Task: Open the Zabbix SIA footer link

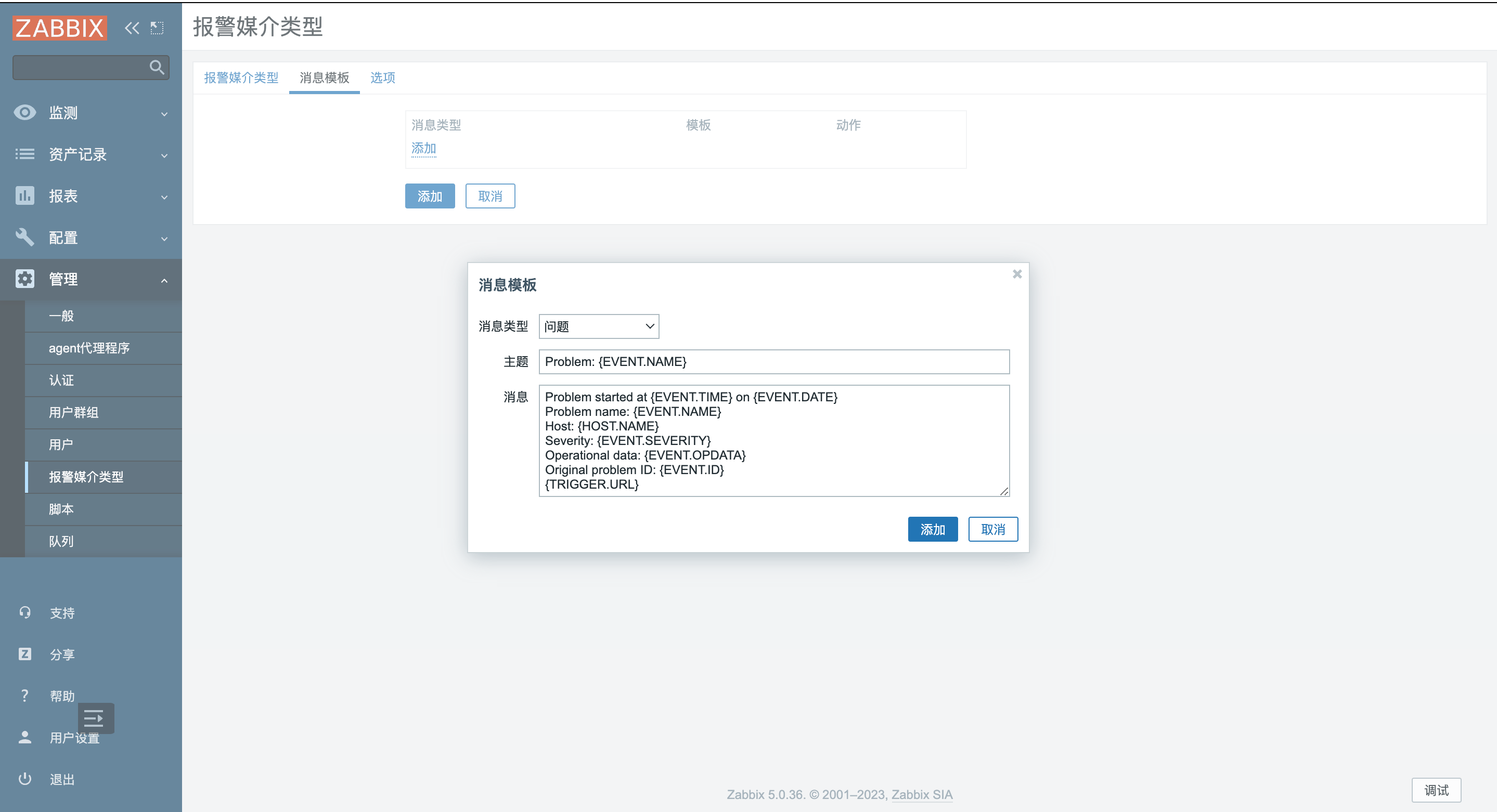Action: click(x=922, y=794)
